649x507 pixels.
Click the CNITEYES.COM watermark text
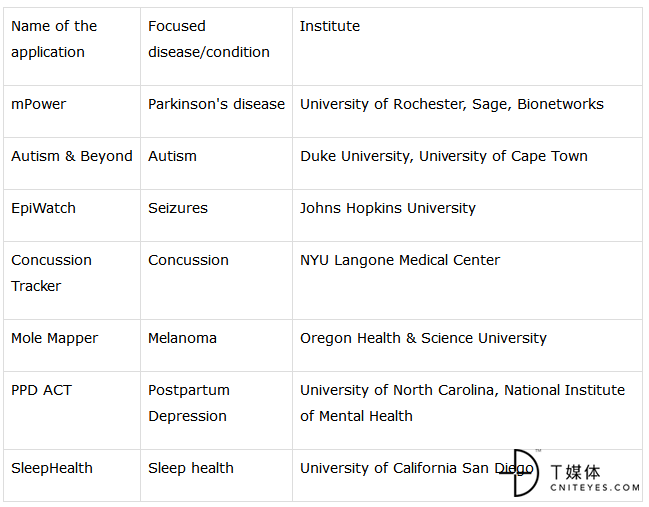[x=595, y=488]
